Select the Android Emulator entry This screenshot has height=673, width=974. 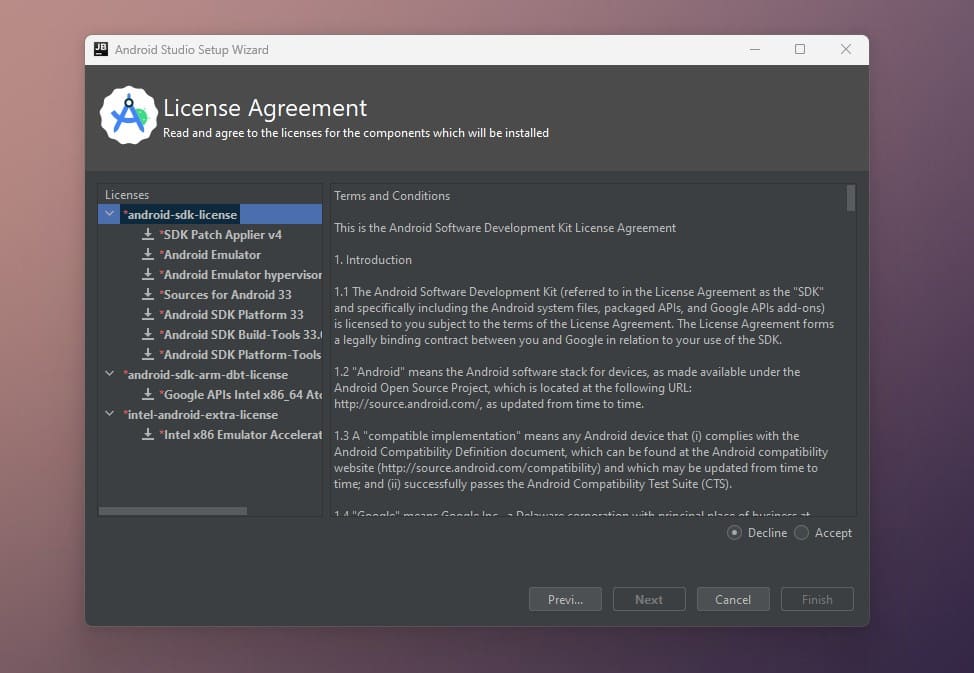point(210,254)
